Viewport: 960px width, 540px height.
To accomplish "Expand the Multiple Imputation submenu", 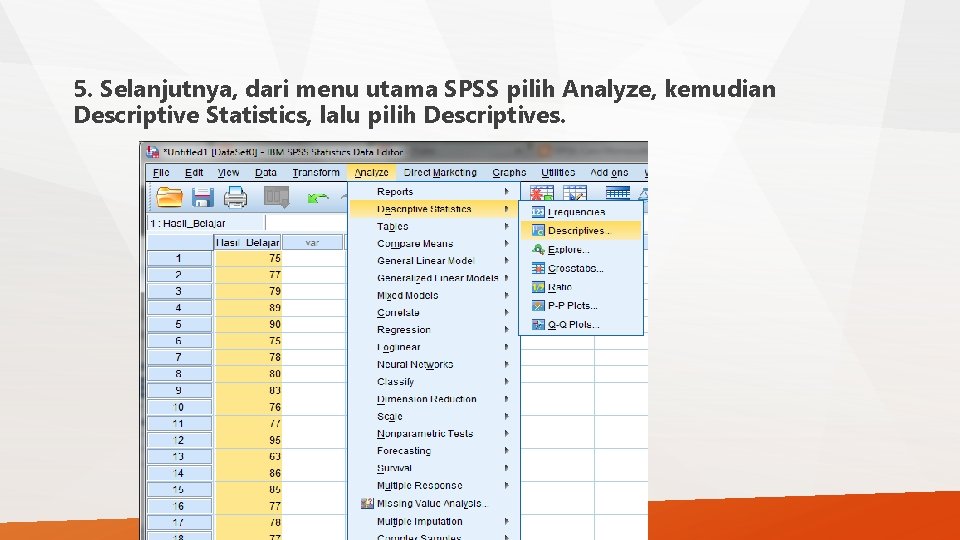I will tap(434, 522).
